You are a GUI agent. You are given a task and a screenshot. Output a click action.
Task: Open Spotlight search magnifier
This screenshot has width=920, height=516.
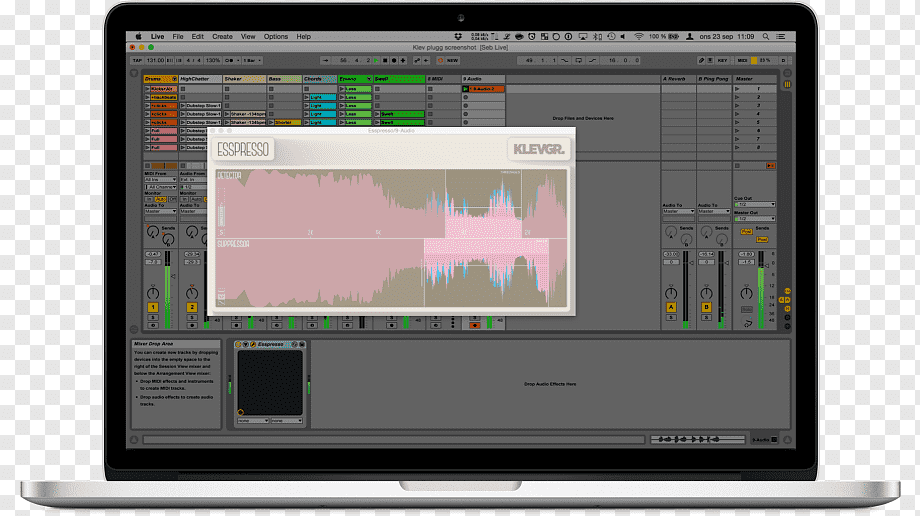click(766, 36)
